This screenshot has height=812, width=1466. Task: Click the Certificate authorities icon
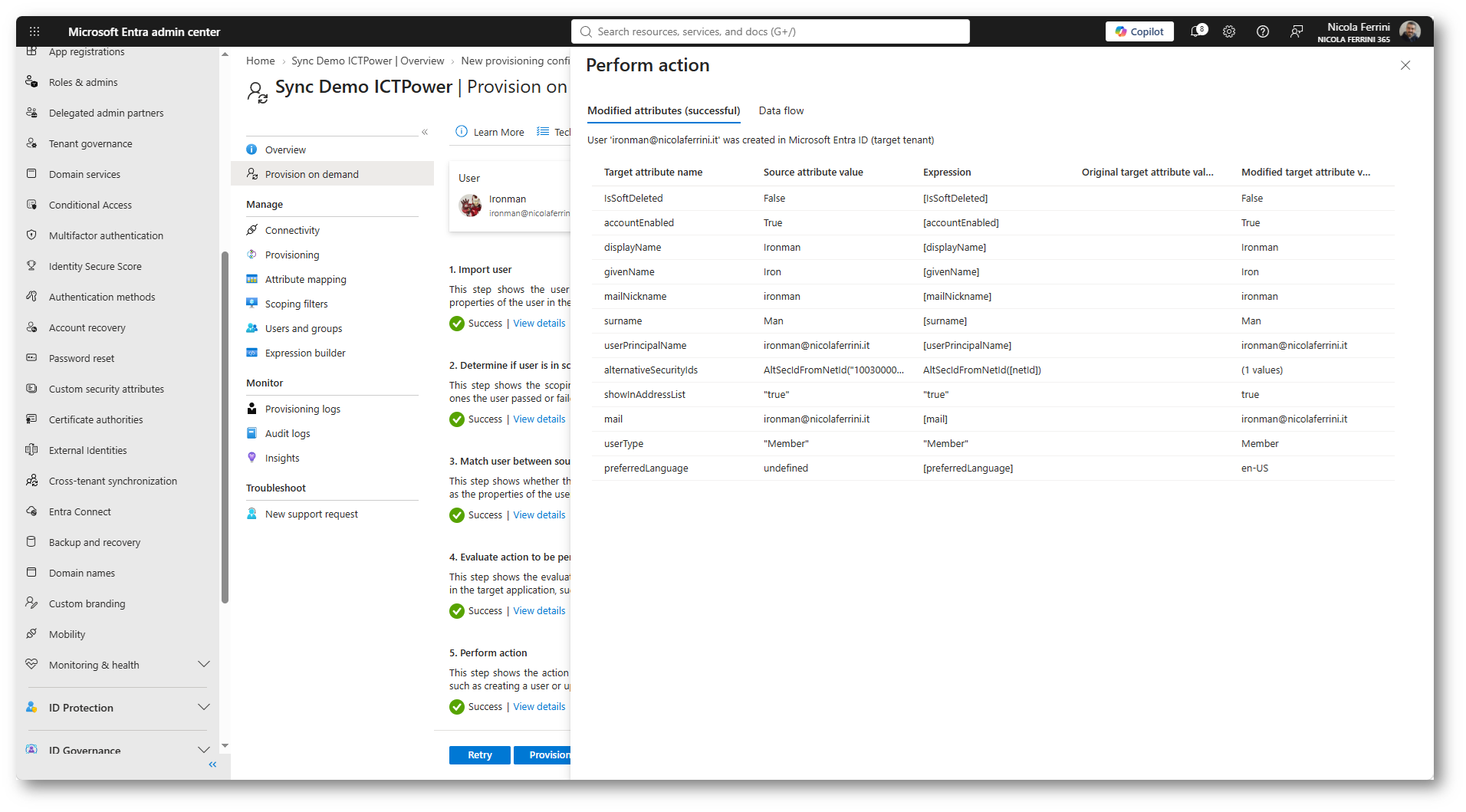click(x=31, y=419)
